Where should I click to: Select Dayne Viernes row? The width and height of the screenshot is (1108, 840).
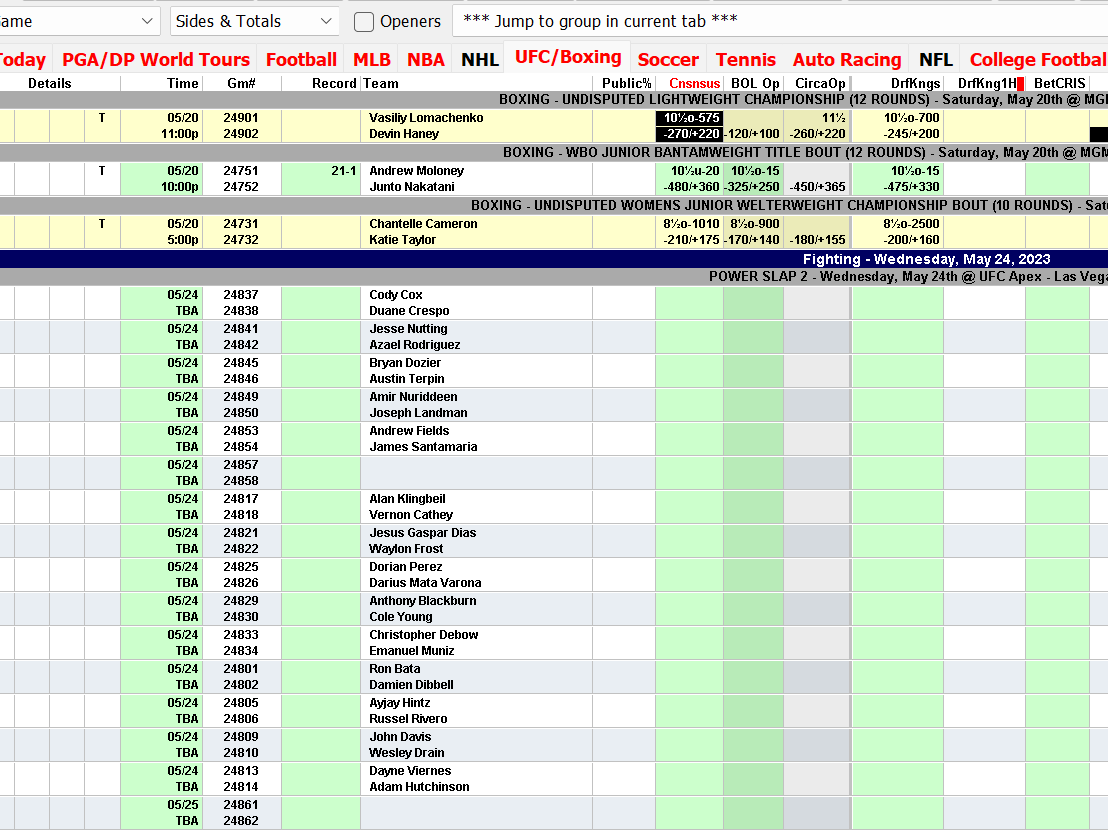pos(410,771)
